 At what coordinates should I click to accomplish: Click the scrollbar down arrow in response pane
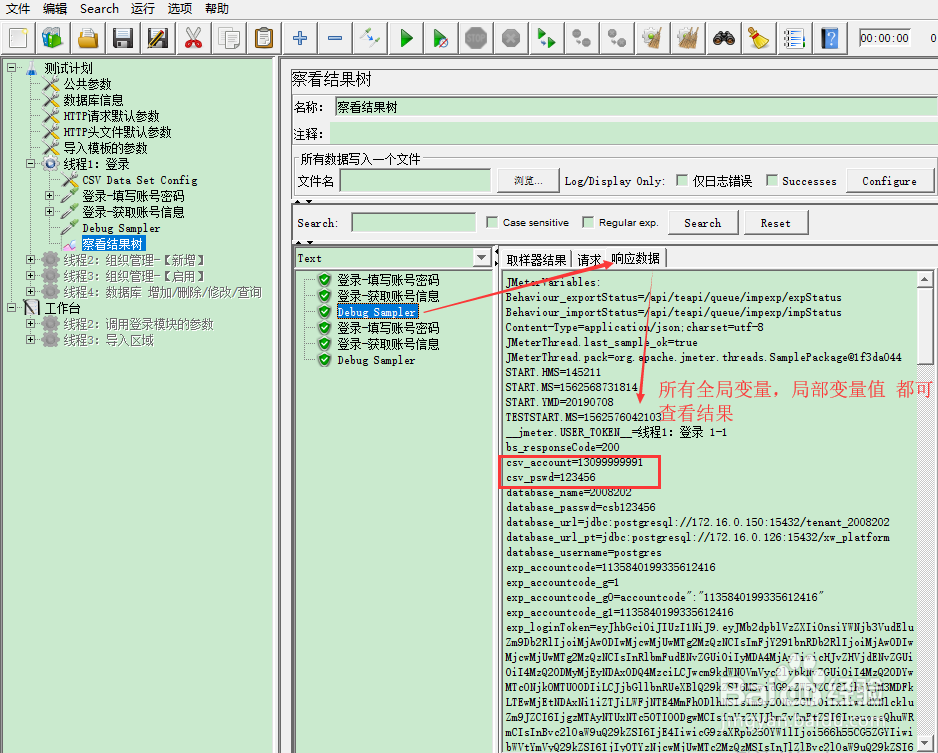tap(925, 742)
